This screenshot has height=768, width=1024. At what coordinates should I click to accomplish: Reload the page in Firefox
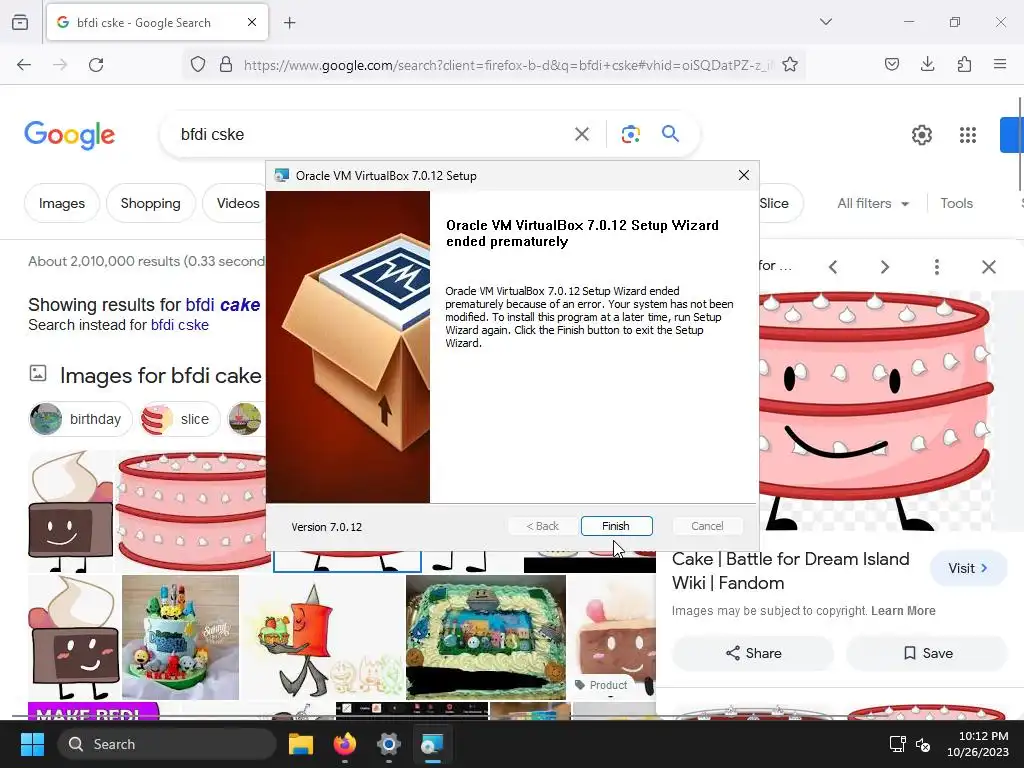click(x=96, y=65)
